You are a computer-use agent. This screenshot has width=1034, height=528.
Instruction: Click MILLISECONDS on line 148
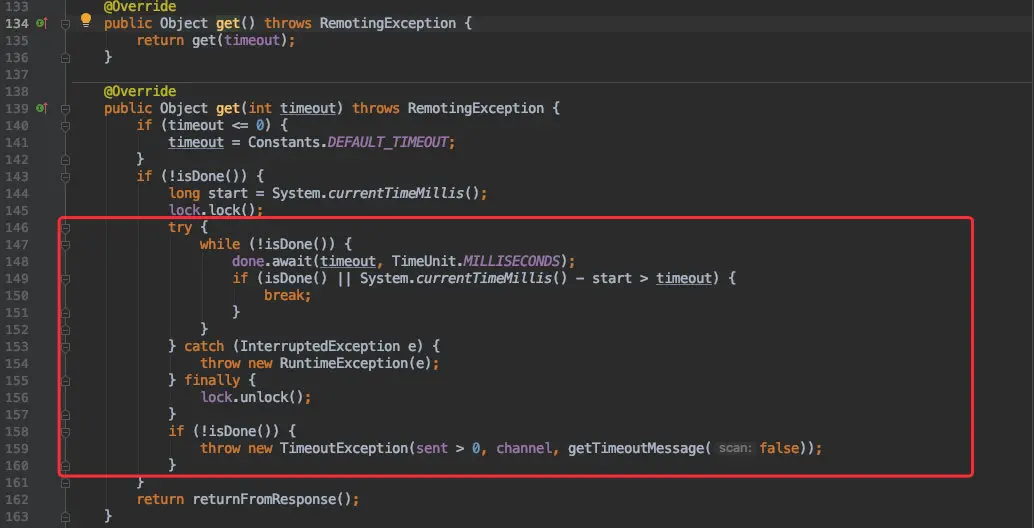[512, 261]
